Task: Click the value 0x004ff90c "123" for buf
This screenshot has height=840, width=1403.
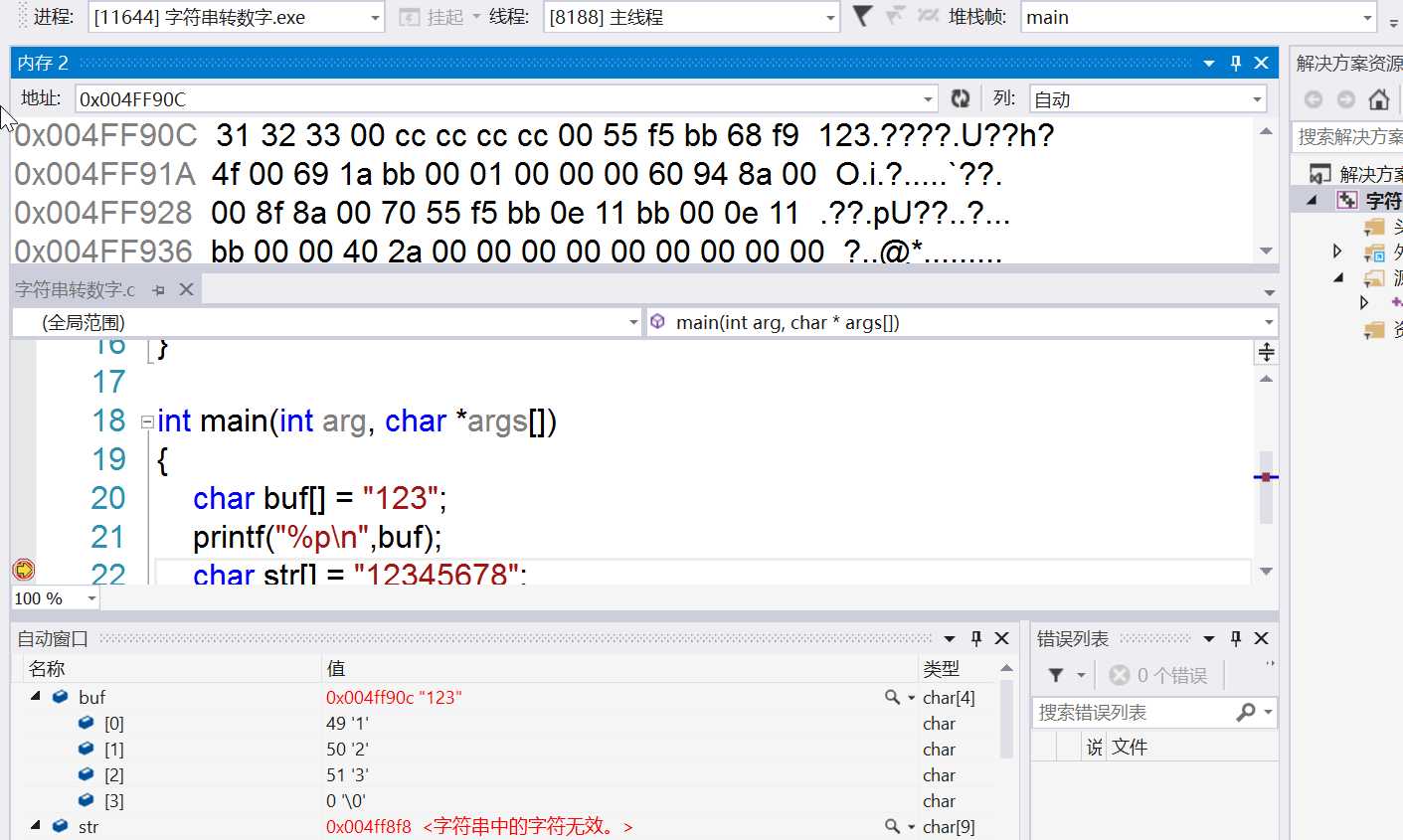Action: click(x=394, y=698)
